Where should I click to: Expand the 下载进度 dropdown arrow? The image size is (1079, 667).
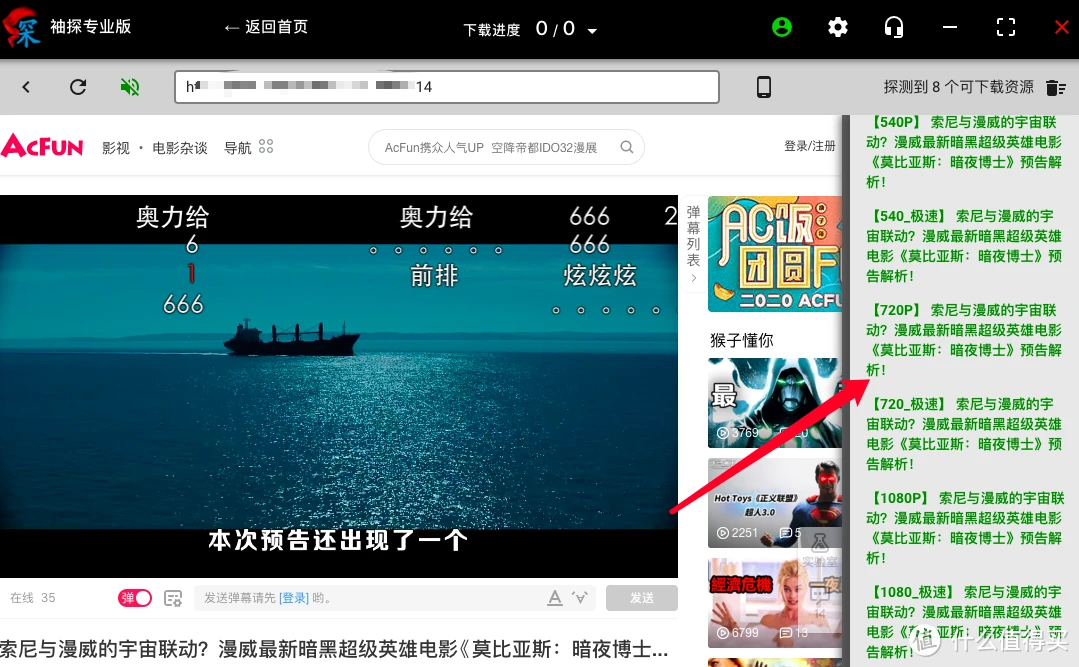click(592, 31)
